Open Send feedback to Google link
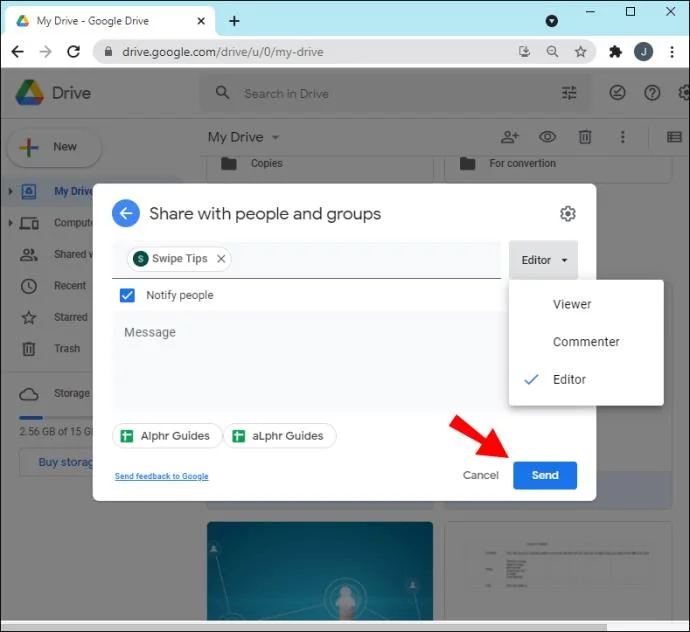Screen dimensions: 690x632 161,476
